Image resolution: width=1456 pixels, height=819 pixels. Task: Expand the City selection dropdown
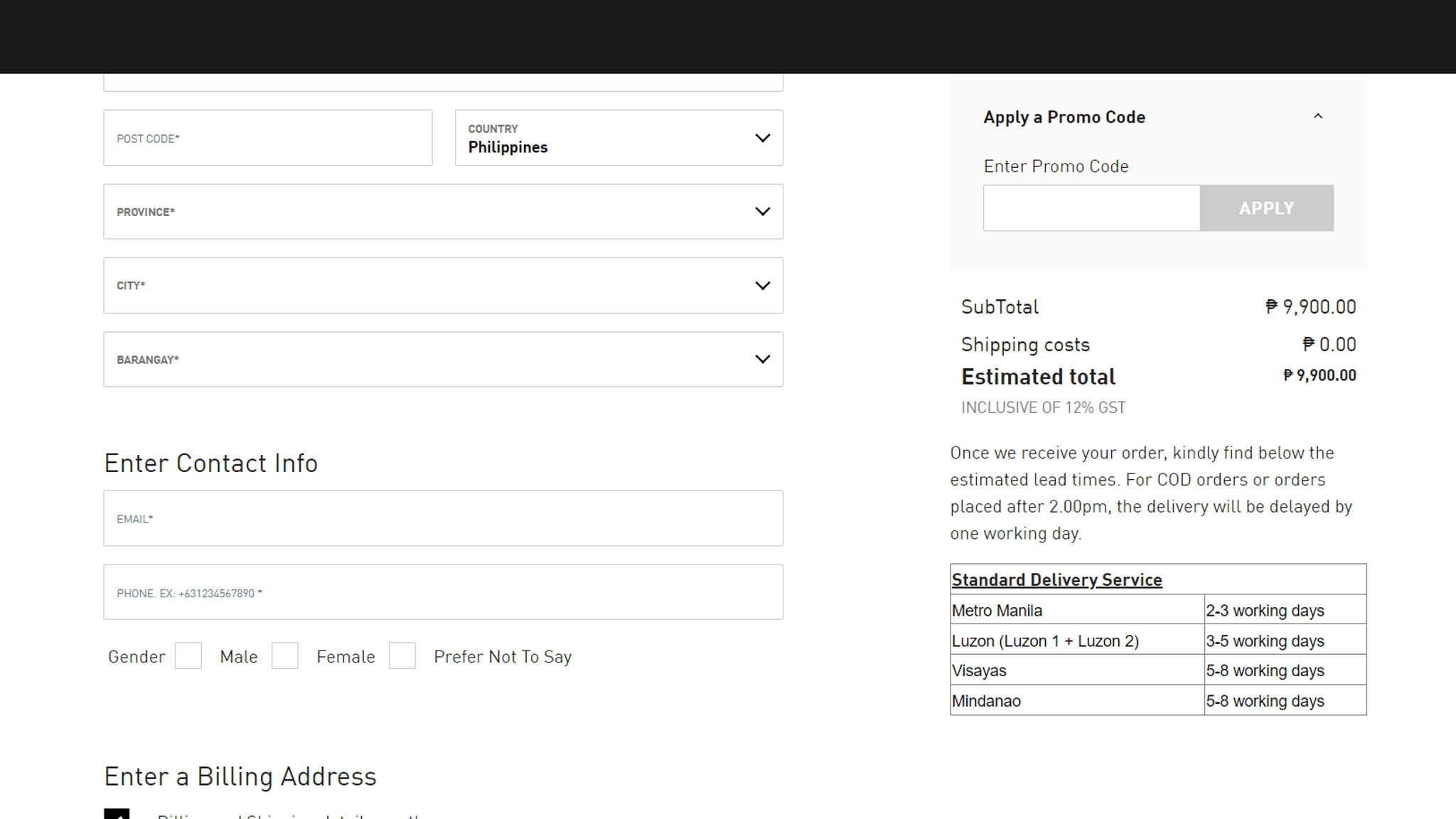click(x=443, y=286)
